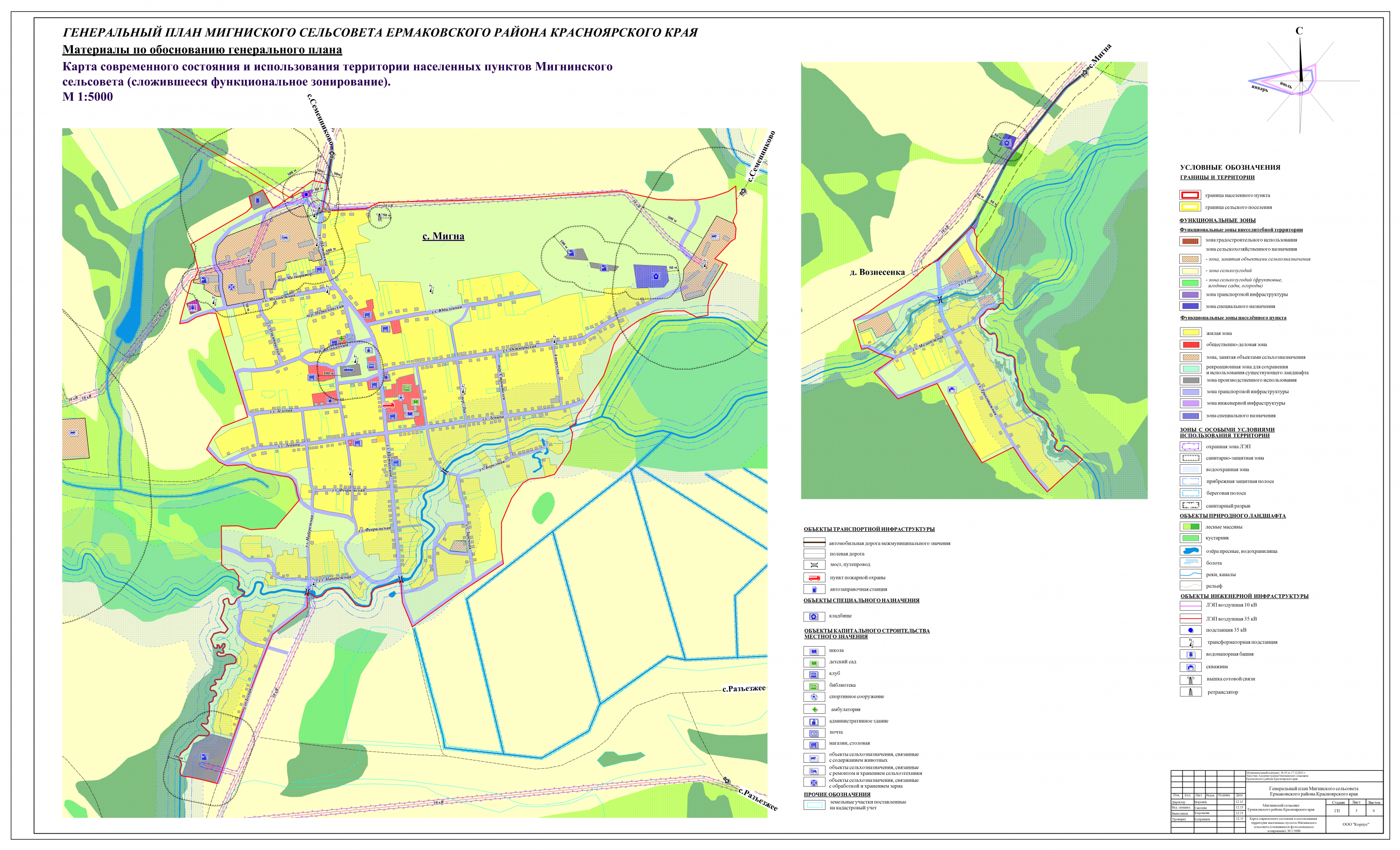
Task: Click the power line protection zone legend sample
Action: [x=1190, y=446]
